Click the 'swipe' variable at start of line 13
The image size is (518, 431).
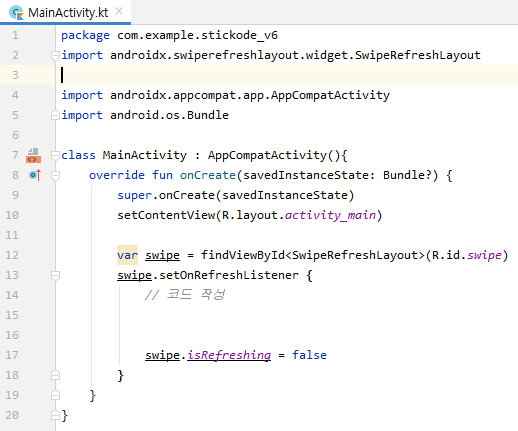tap(134, 275)
